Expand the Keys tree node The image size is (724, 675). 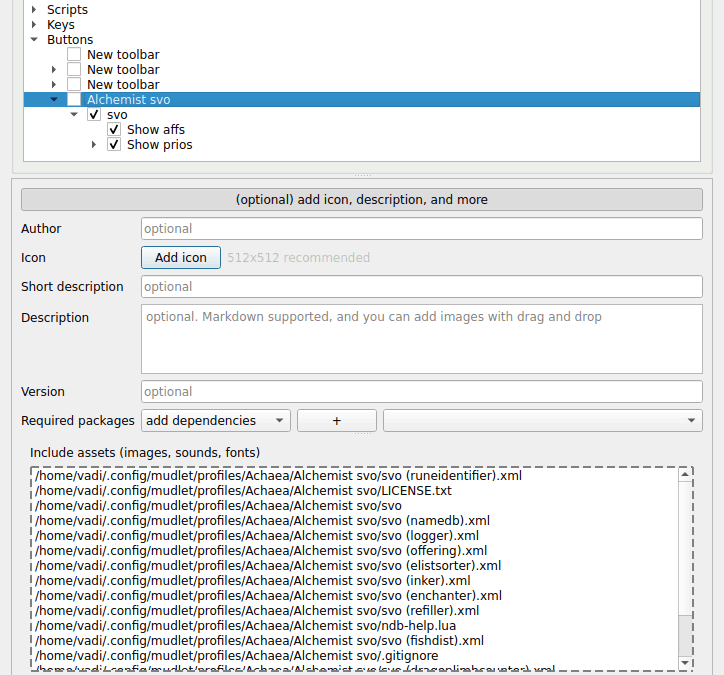point(34,24)
